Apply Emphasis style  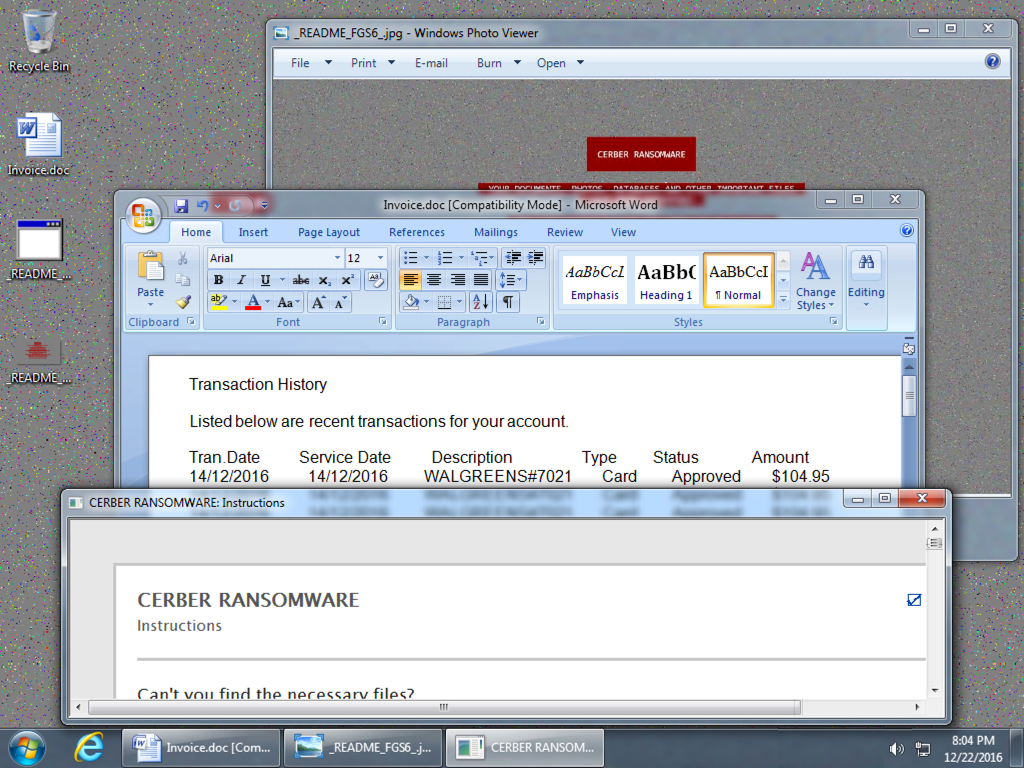594,280
